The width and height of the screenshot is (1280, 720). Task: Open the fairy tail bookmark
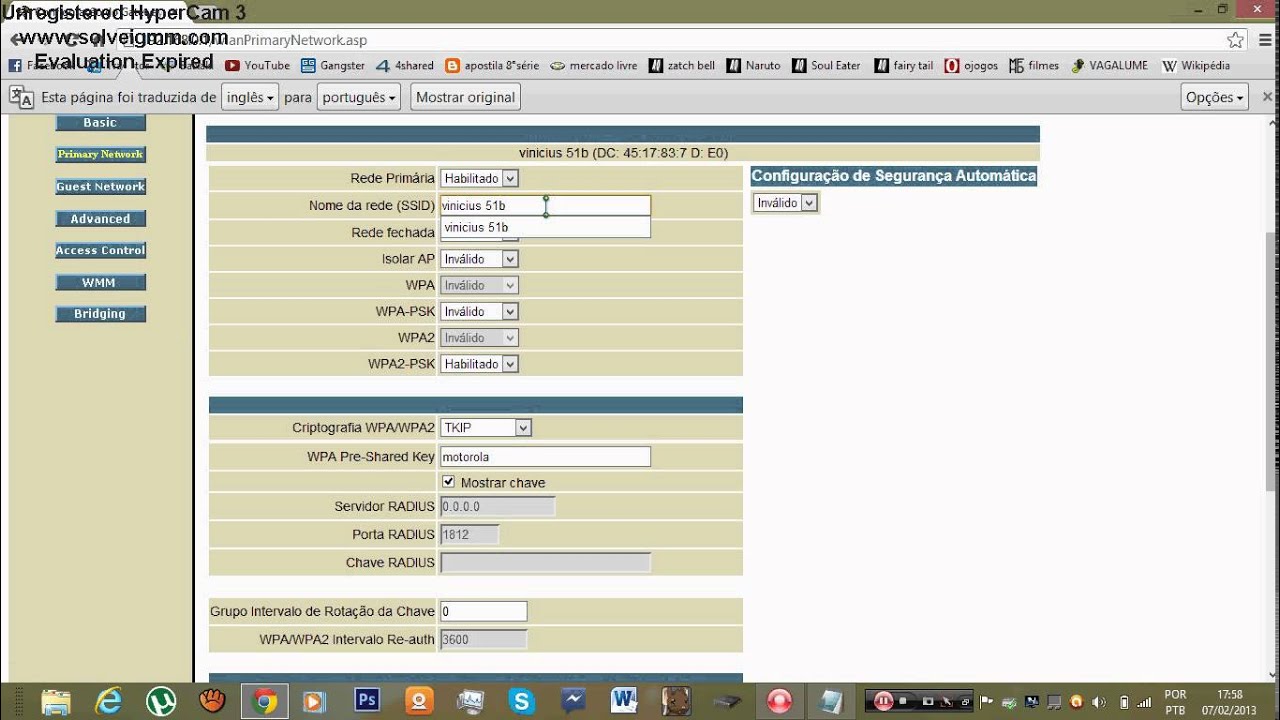(903, 66)
